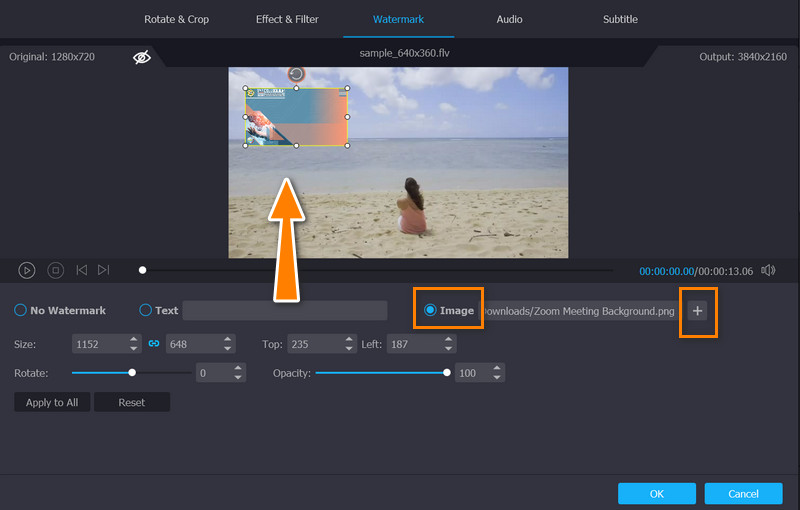Screen dimensions: 800x510
Task: Click the Apply to All button
Action: pos(52,402)
